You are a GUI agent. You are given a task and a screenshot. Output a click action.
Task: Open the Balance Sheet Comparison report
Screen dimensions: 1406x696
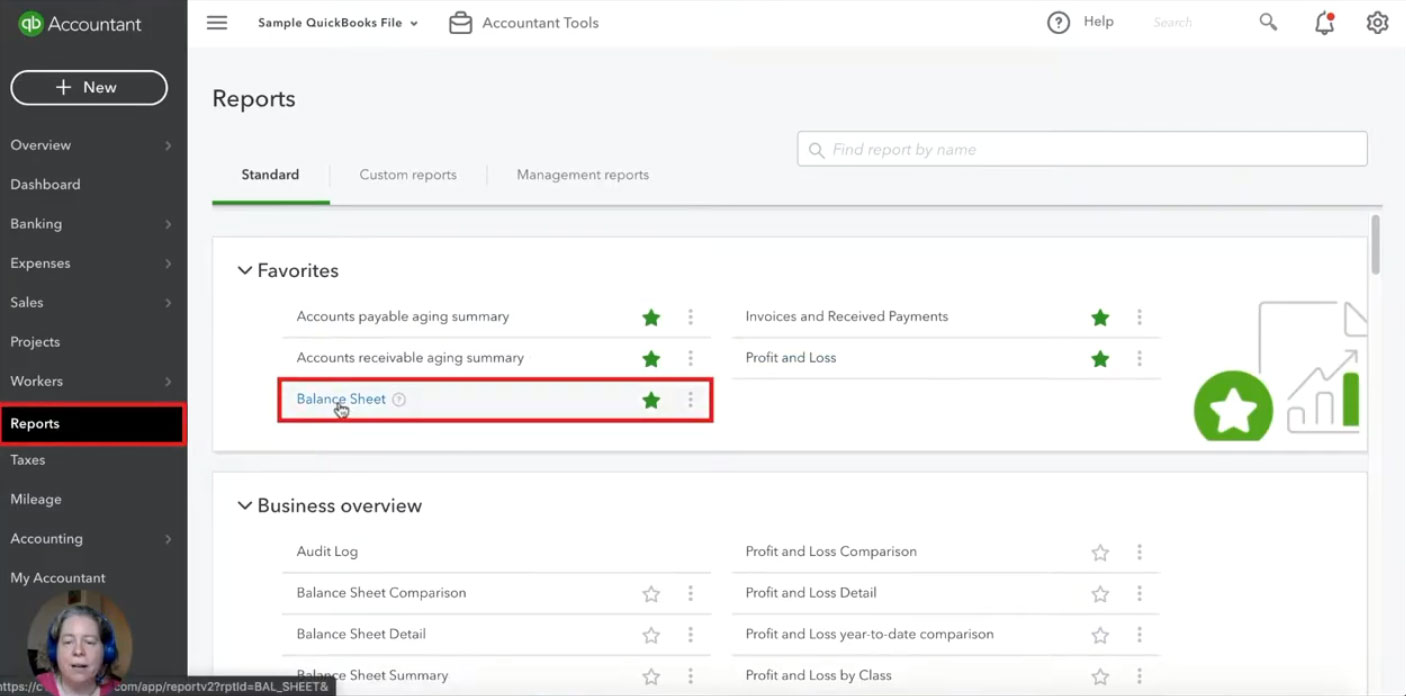click(x=381, y=592)
